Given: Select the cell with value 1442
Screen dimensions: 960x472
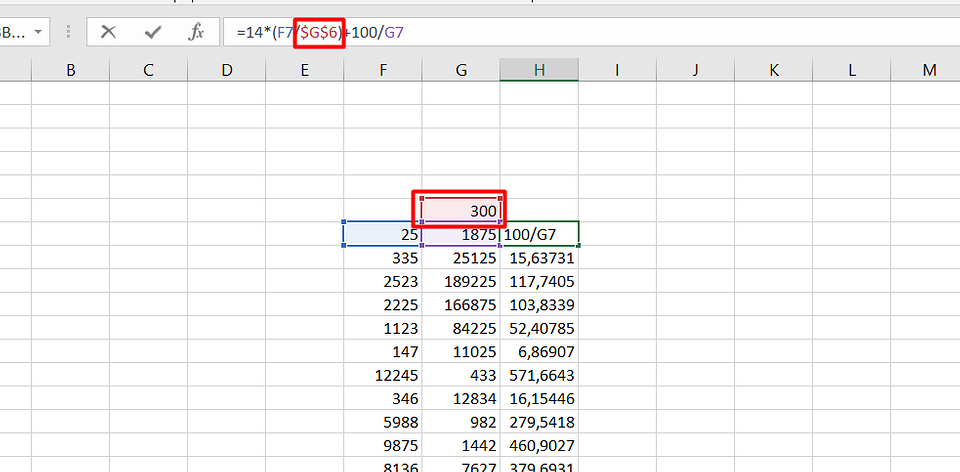Looking at the screenshot, I should pos(461,446).
